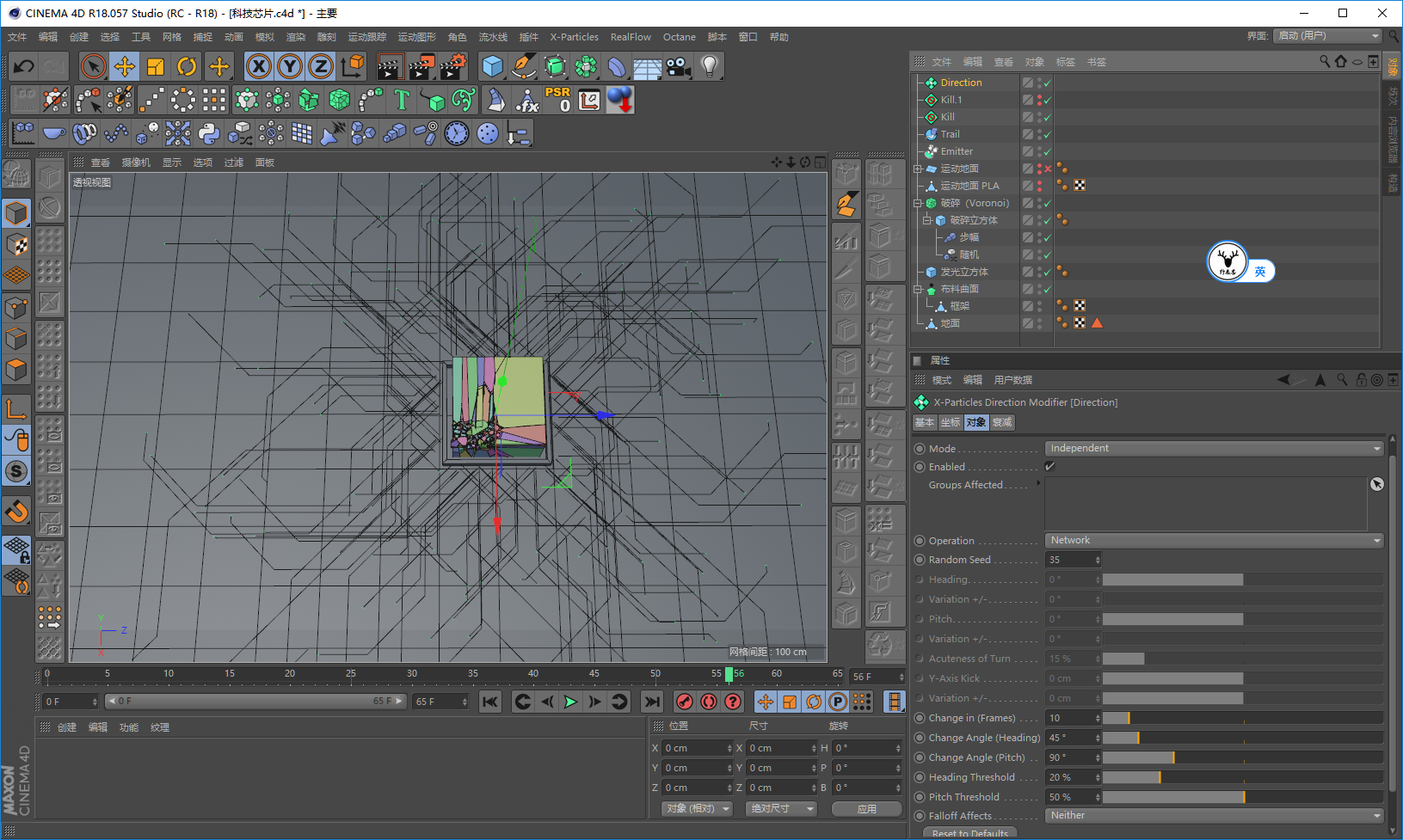
Task: Open the Operation Network dropdown
Action: click(x=1214, y=540)
